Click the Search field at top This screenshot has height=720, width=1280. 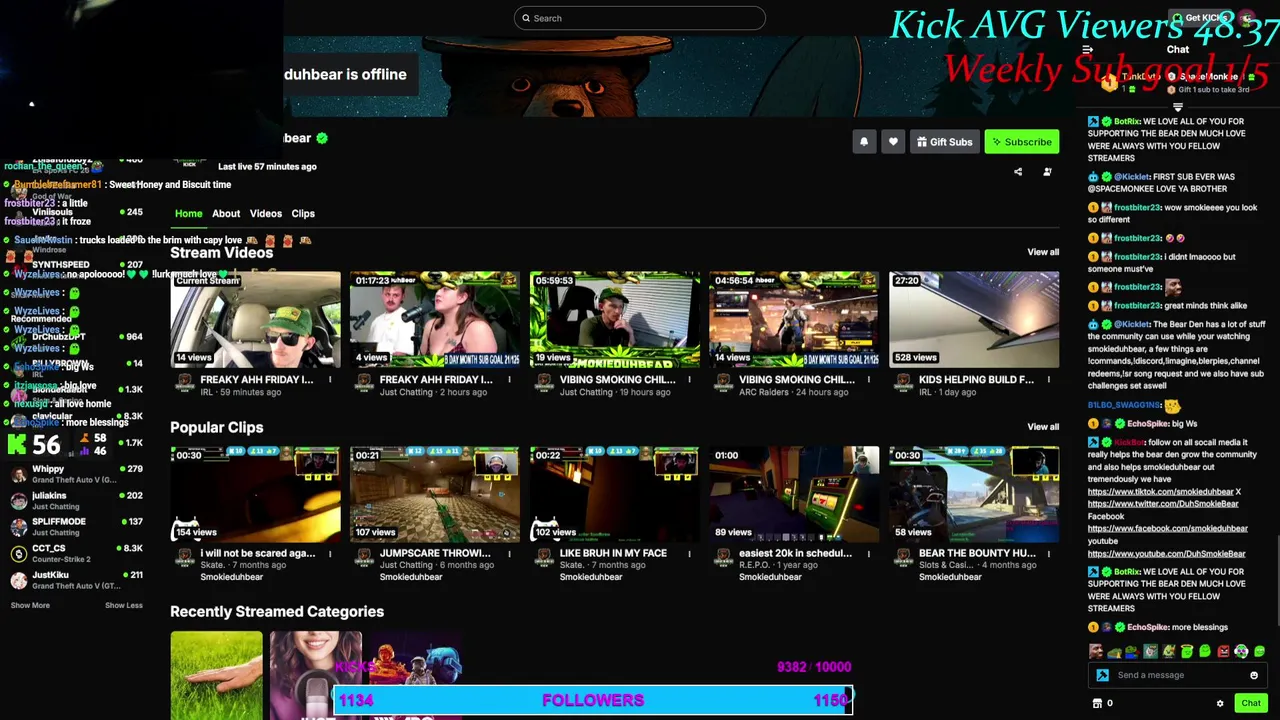click(x=640, y=18)
